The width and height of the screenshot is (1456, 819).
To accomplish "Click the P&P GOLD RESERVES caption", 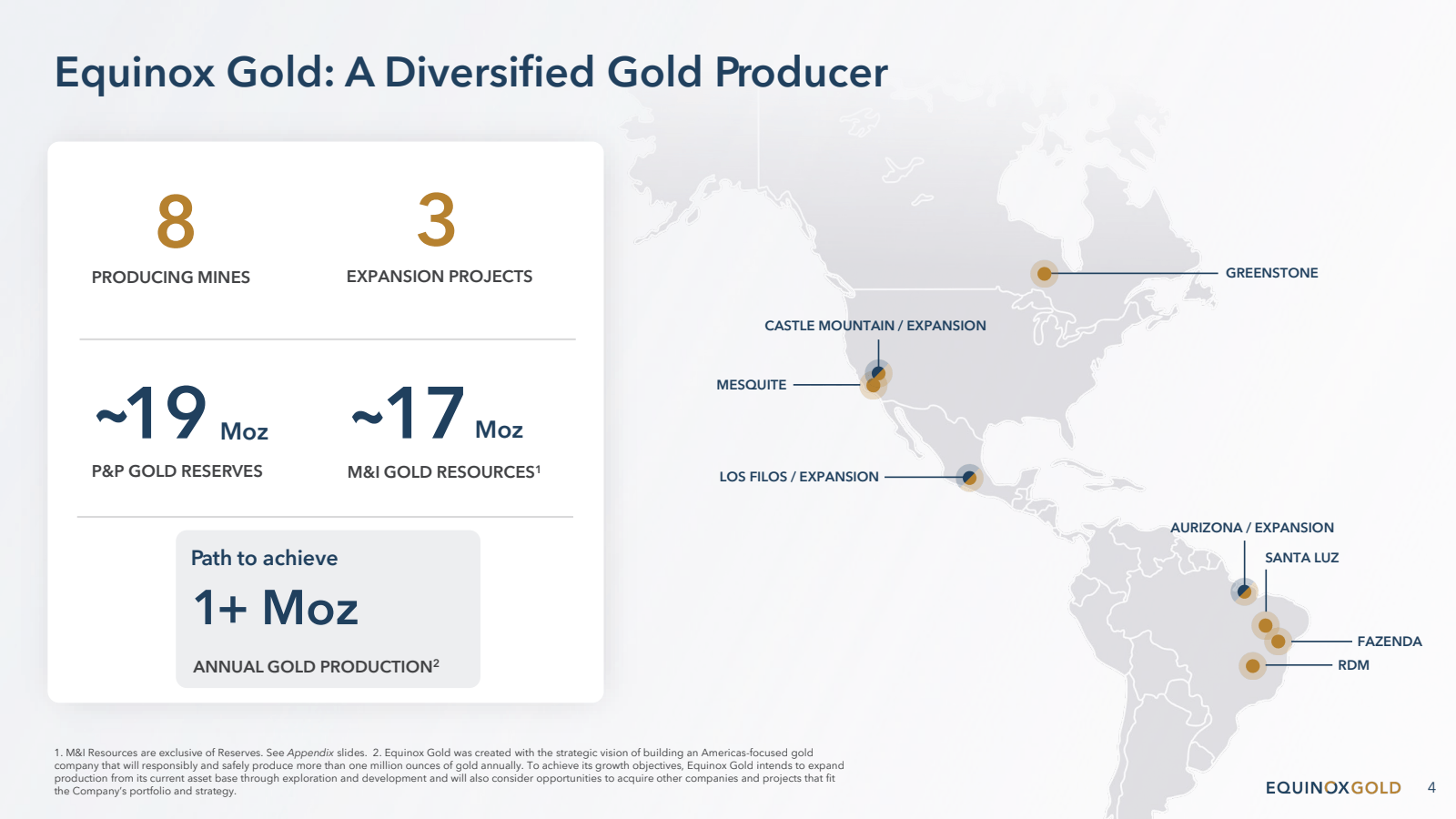I will 177,471.
